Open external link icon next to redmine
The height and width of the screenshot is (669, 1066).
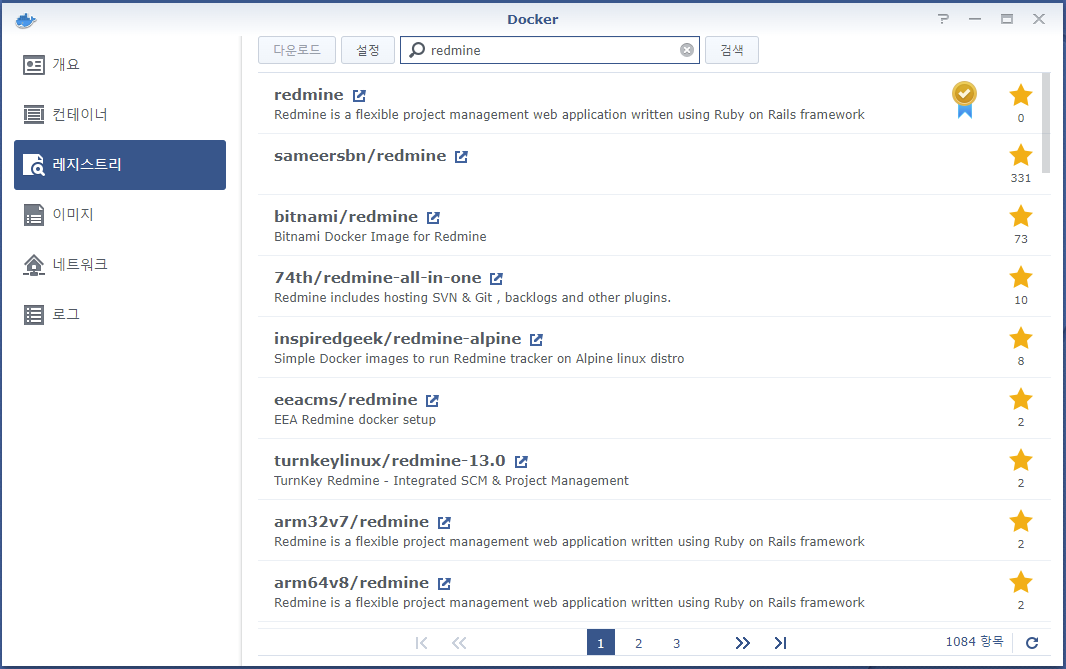tap(359, 95)
